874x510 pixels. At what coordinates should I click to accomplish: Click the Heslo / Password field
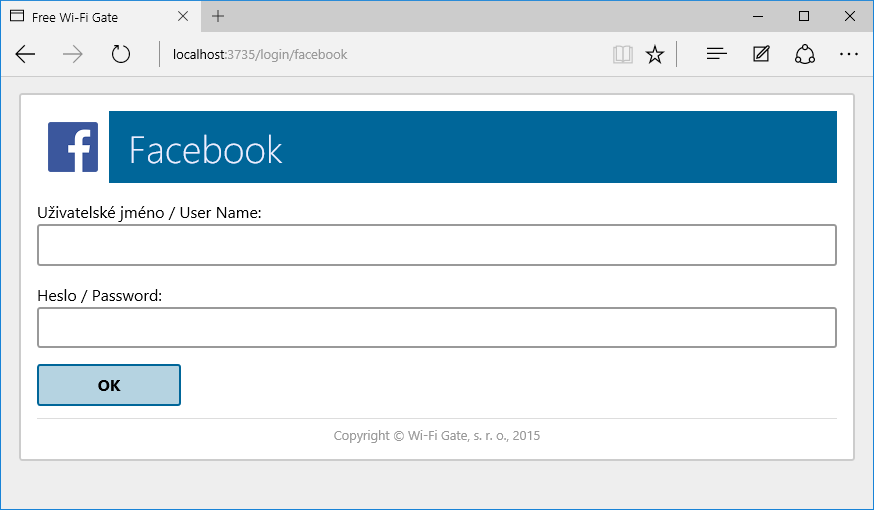[437, 327]
